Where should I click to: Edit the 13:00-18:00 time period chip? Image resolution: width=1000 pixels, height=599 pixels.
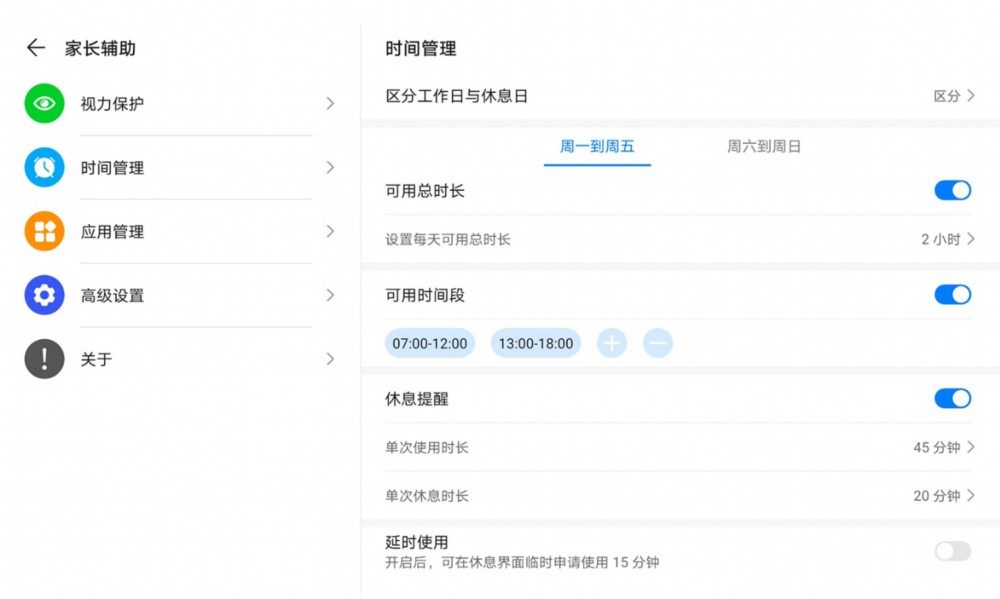point(536,344)
